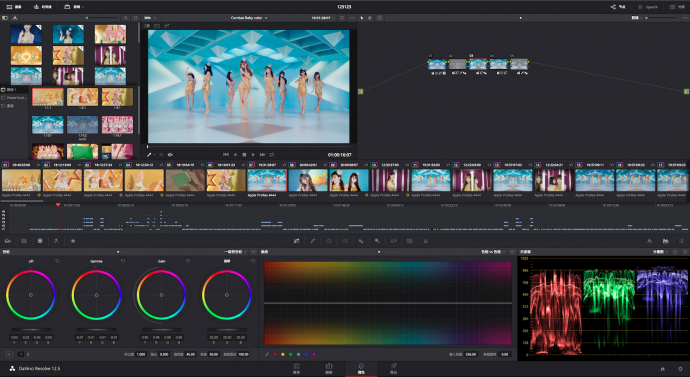Viewport: 690px width, 377px height.
Task: Select the yellow hue curve swatch
Action: tap(283, 354)
